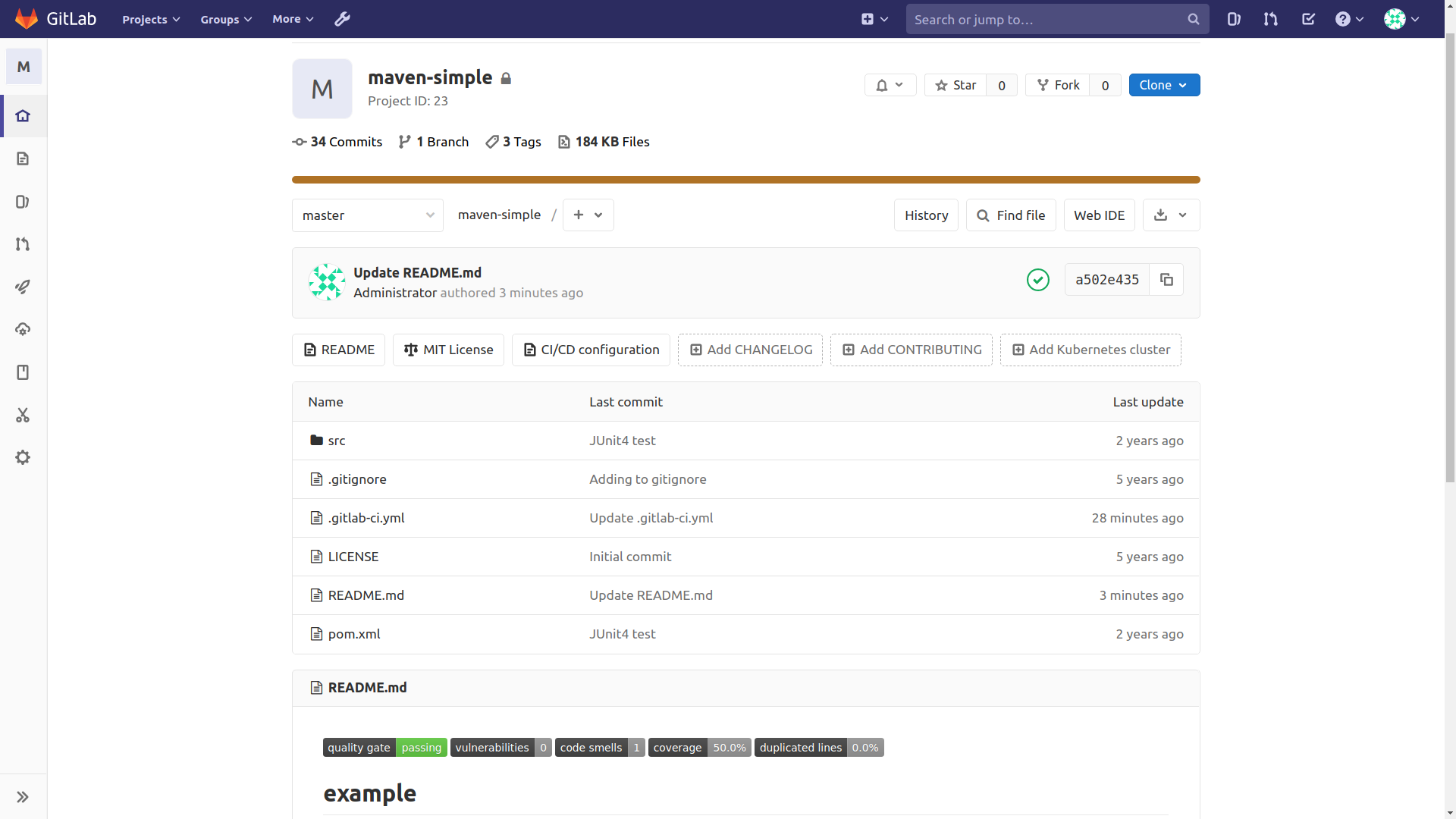Screen dimensions: 1456x819
Task: Open the LICENSE file
Action: [x=353, y=557]
